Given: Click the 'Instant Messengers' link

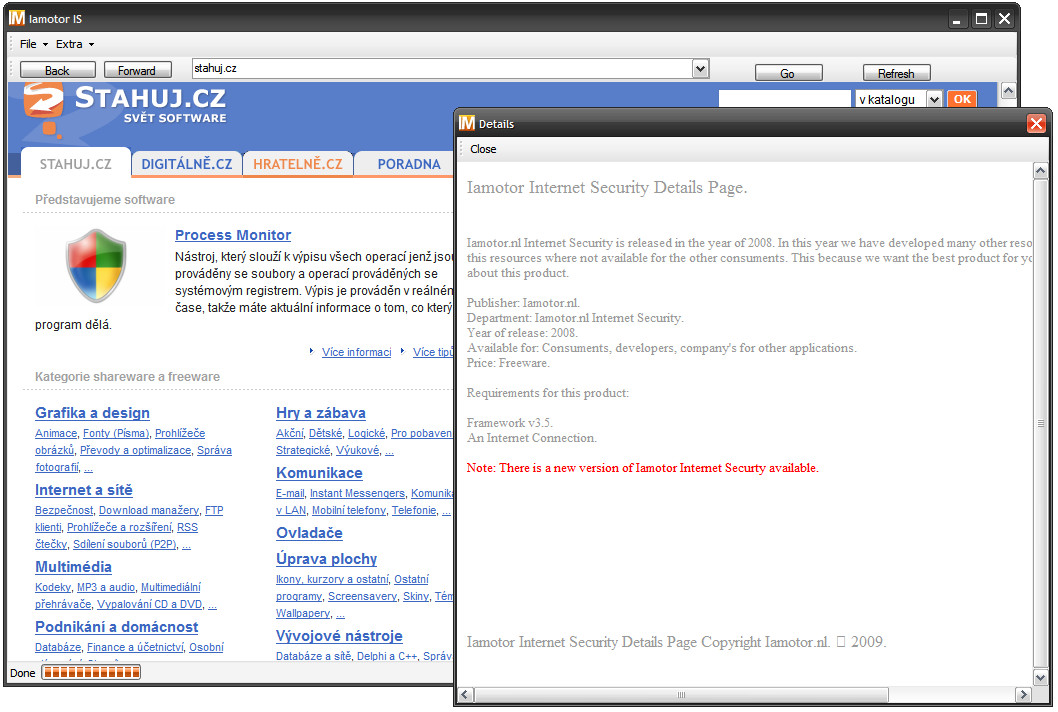Looking at the screenshot, I should pyautogui.click(x=357, y=493).
